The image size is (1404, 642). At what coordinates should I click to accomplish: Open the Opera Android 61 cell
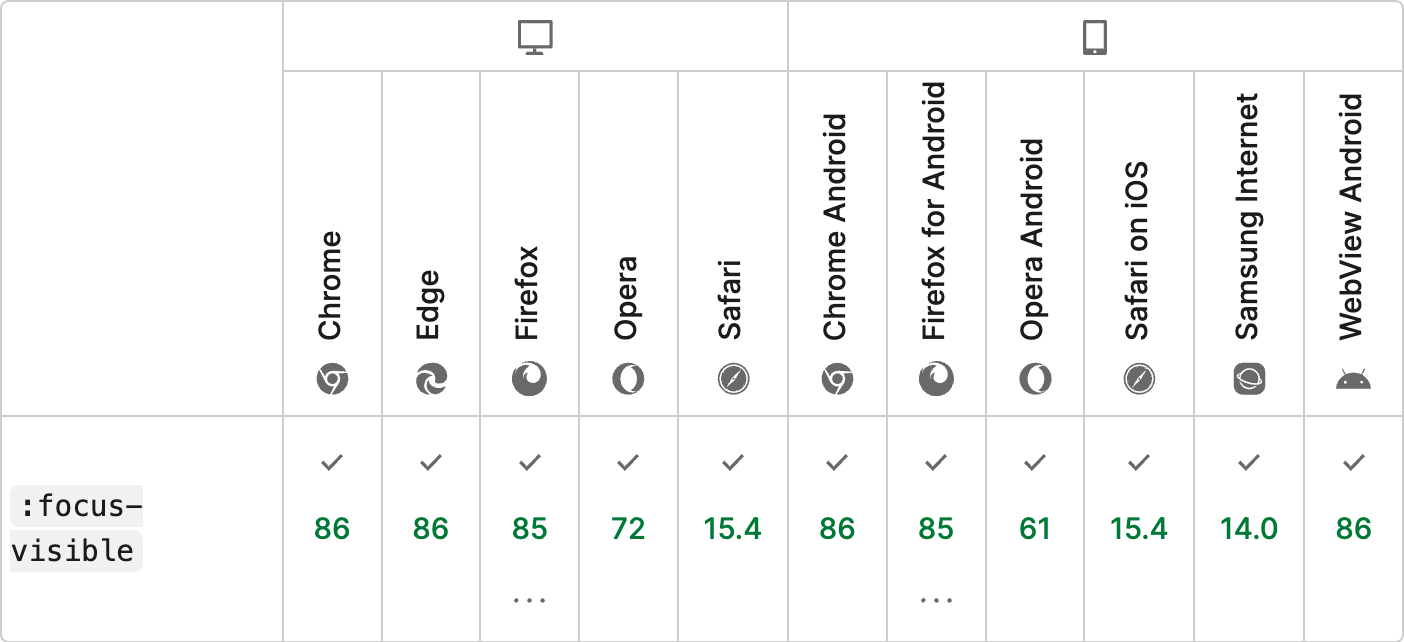1035,528
